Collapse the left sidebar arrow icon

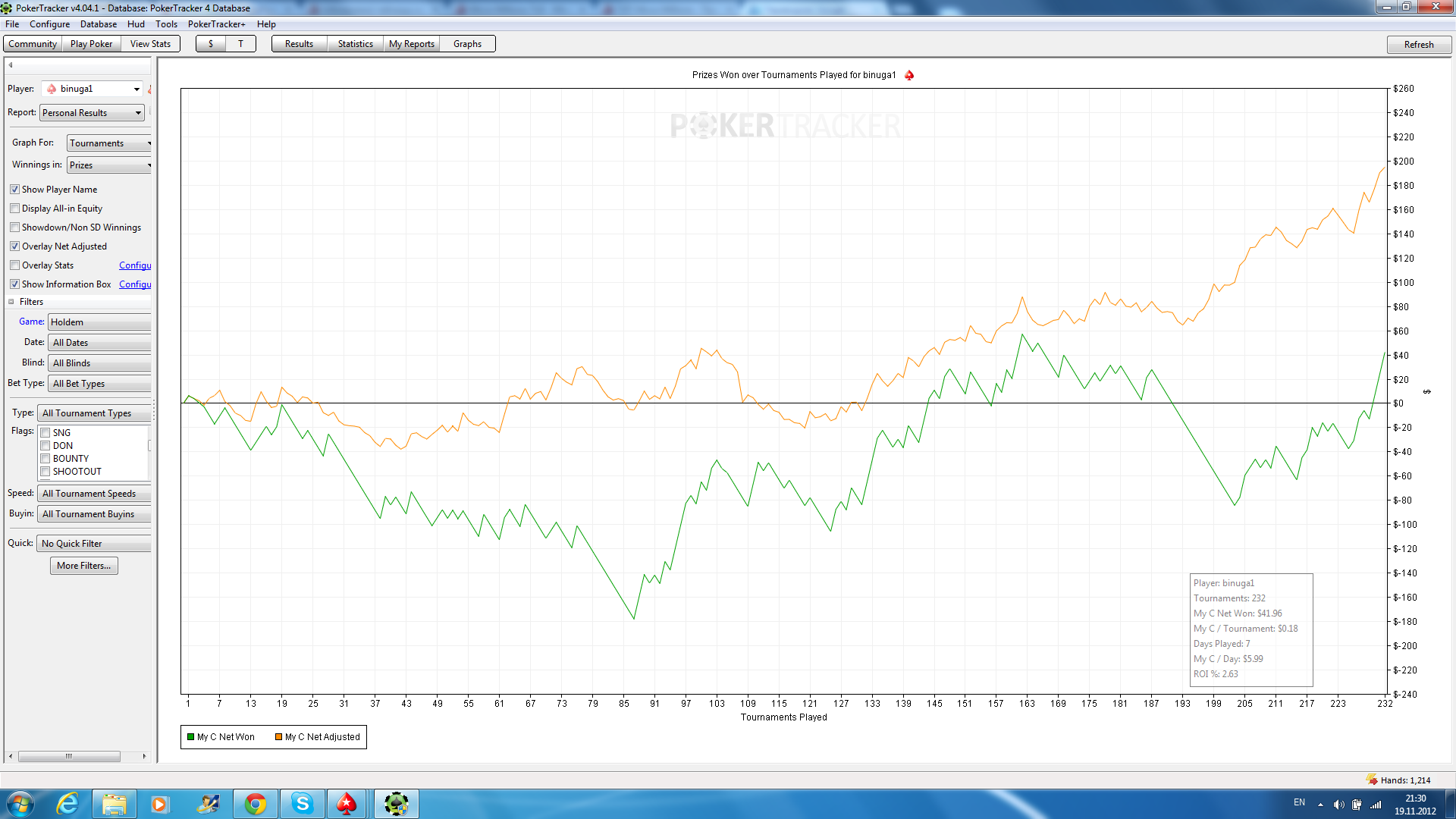(x=11, y=65)
